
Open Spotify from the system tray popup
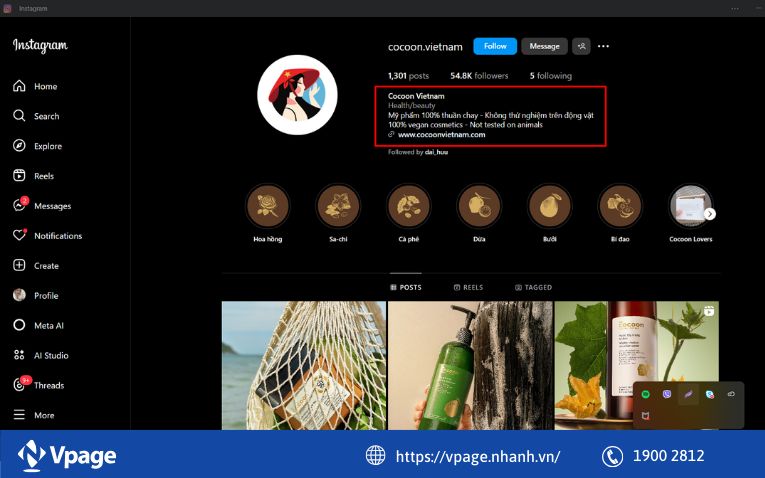[x=645, y=394]
